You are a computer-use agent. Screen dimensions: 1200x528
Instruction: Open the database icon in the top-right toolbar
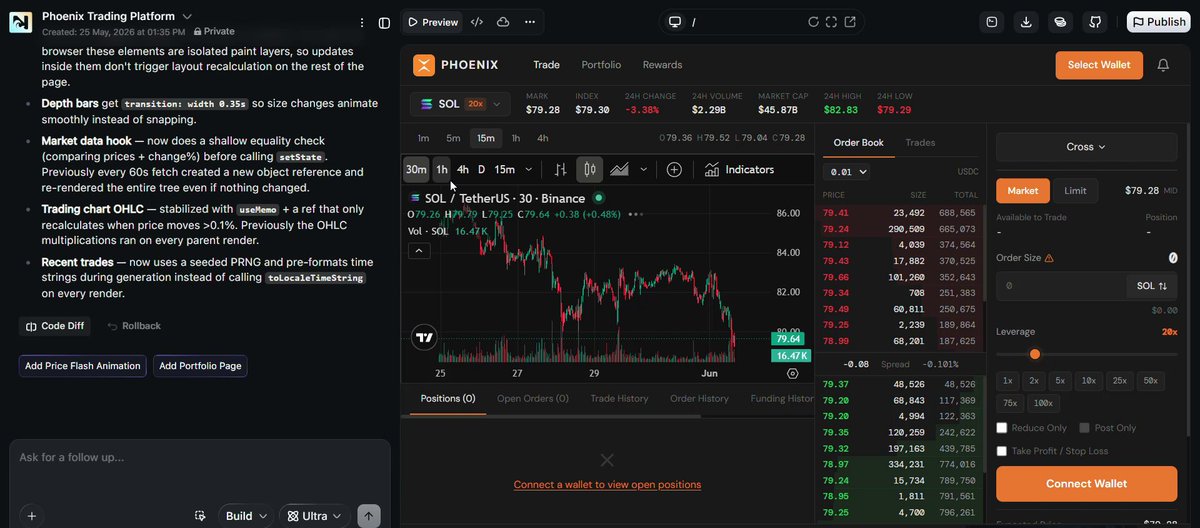(1060, 22)
